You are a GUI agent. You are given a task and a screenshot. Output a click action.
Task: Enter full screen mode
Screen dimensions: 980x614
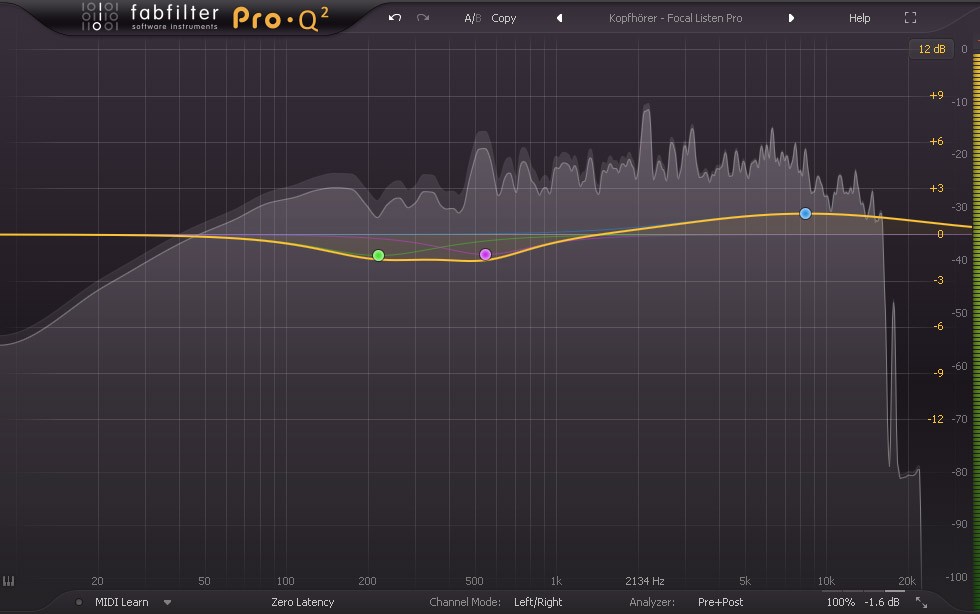pos(910,18)
